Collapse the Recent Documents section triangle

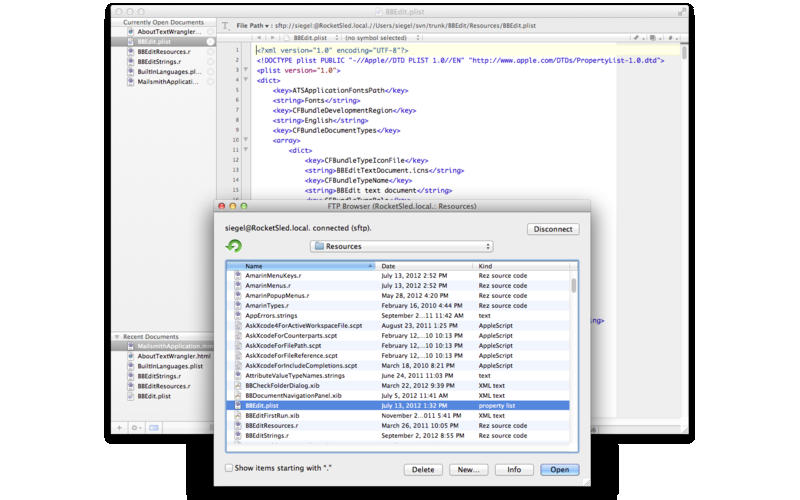(x=117, y=337)
